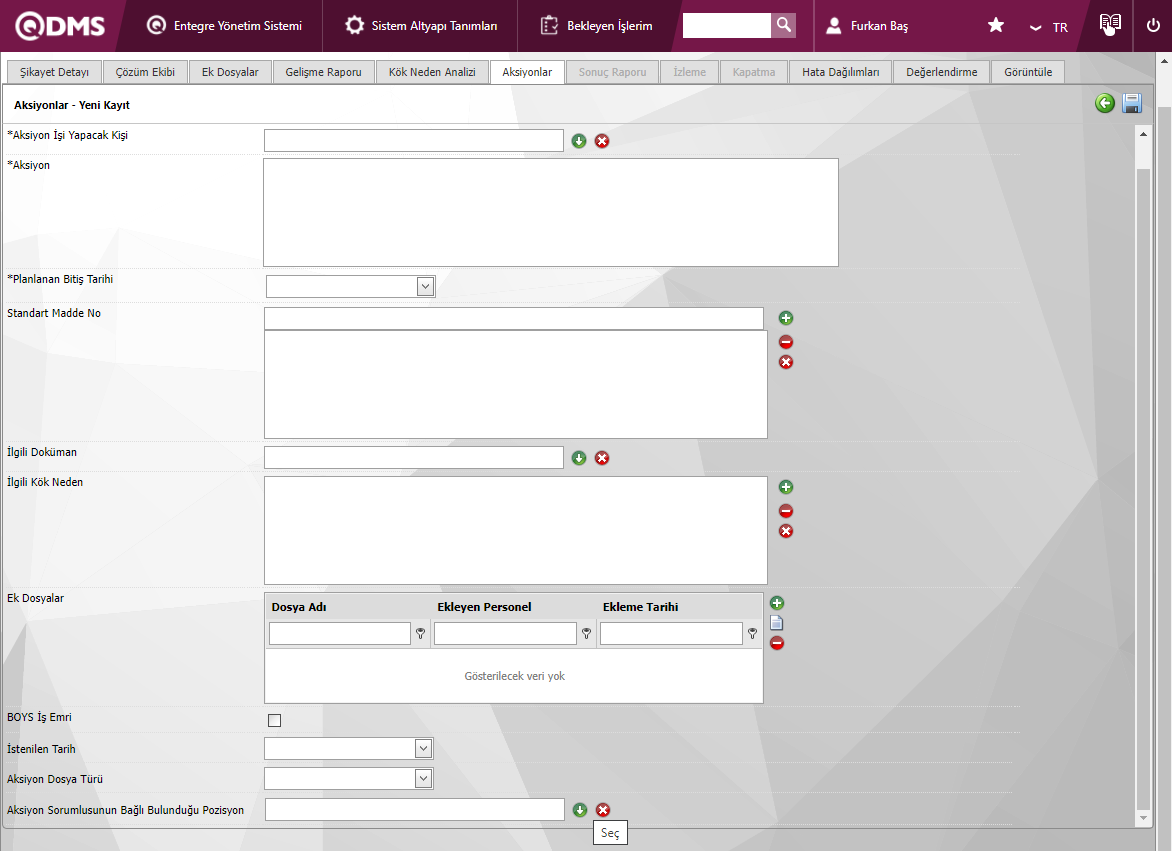Click the power logout icon
This screenshot has width=1172, height=851.
point(1153,25)
